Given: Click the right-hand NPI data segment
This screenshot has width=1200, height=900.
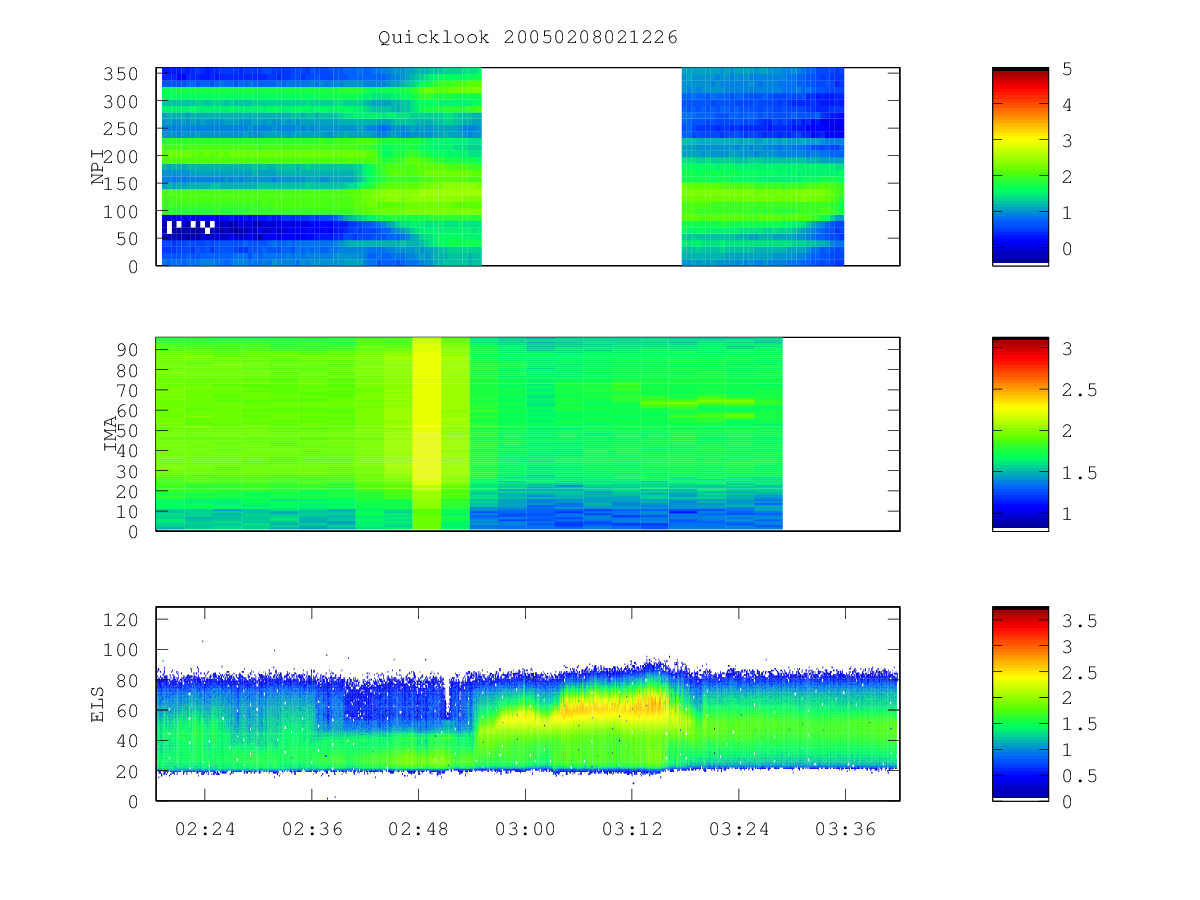Looking at the screenshot, I should (x=763, y=167).
